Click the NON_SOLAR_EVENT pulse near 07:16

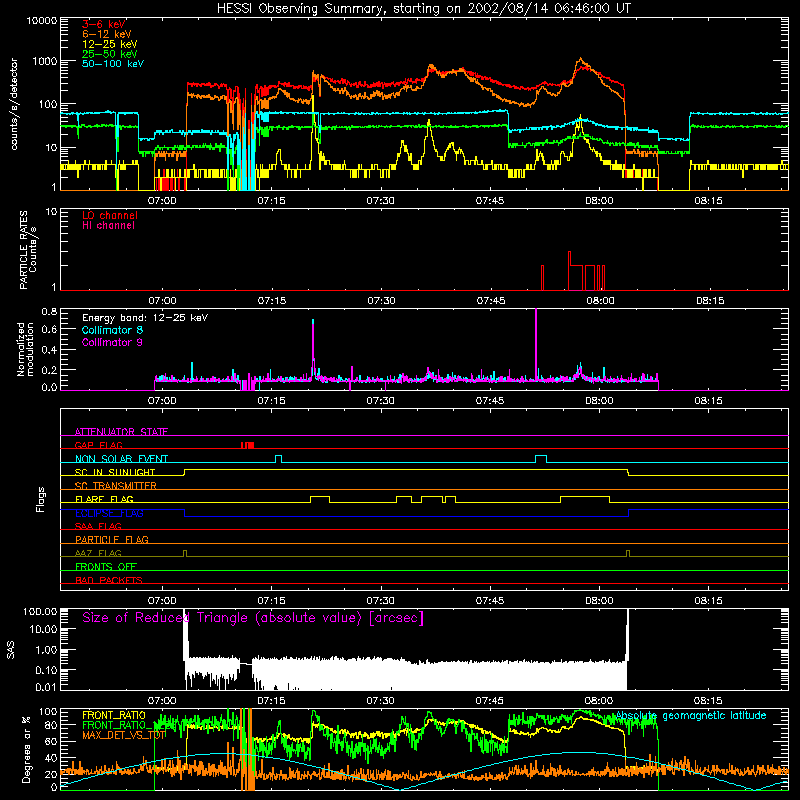pyautogui.click(x=279, y=459)
